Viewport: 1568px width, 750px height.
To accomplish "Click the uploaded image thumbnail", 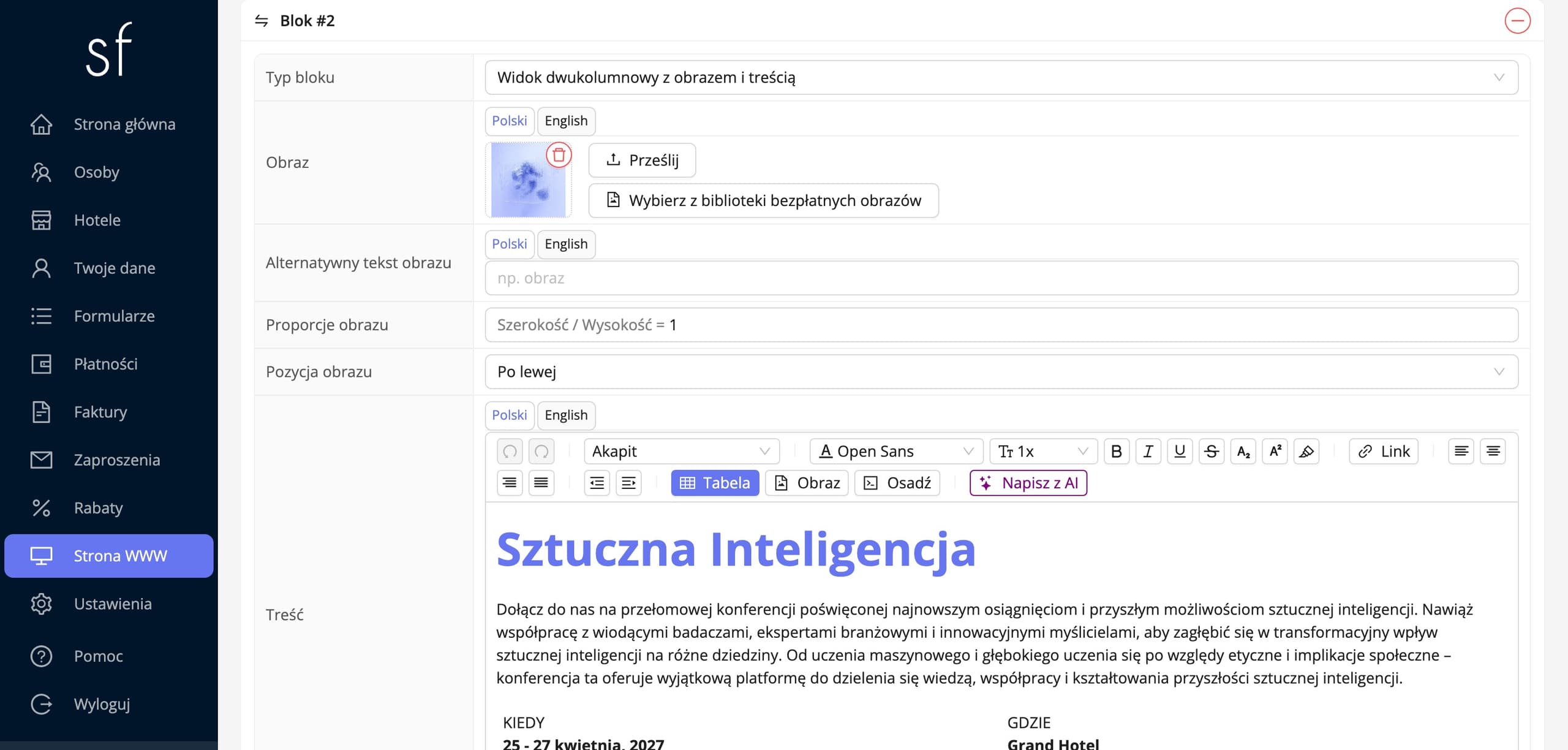I will tap(528, 180).
